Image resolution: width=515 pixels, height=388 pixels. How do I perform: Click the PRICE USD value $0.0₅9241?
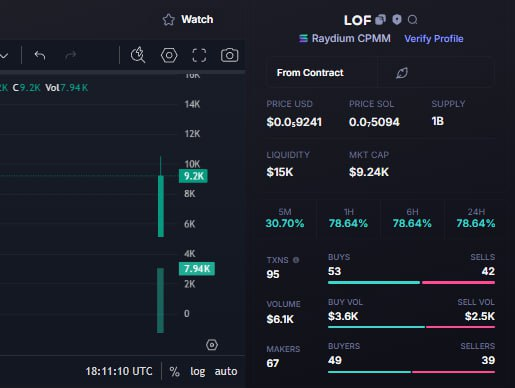pos(294,122)
